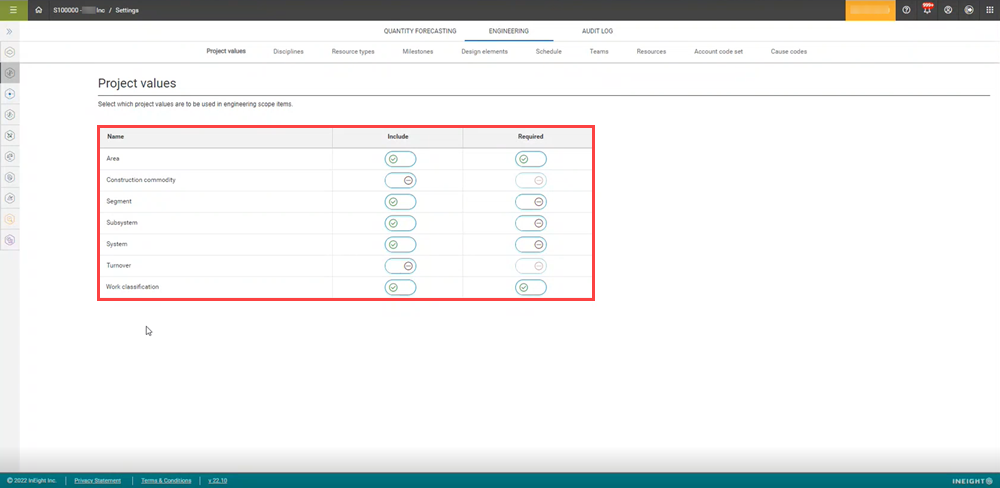Switch to Quantity Forecasting tab
1000x488 pixels.
420,31
